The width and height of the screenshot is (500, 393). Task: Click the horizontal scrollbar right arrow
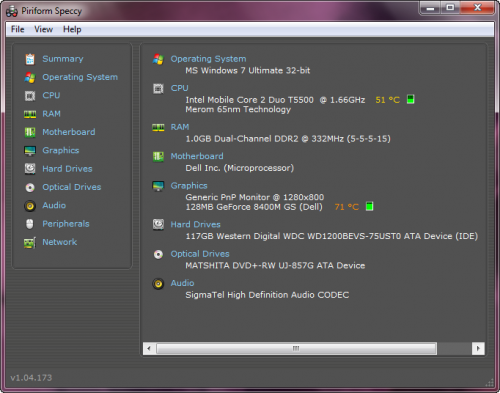(478, 349)
